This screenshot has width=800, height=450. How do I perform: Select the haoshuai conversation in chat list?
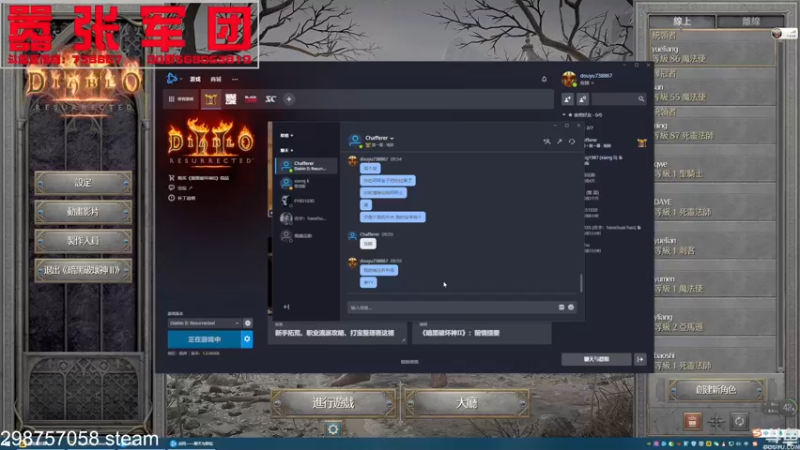click(306, 218)
